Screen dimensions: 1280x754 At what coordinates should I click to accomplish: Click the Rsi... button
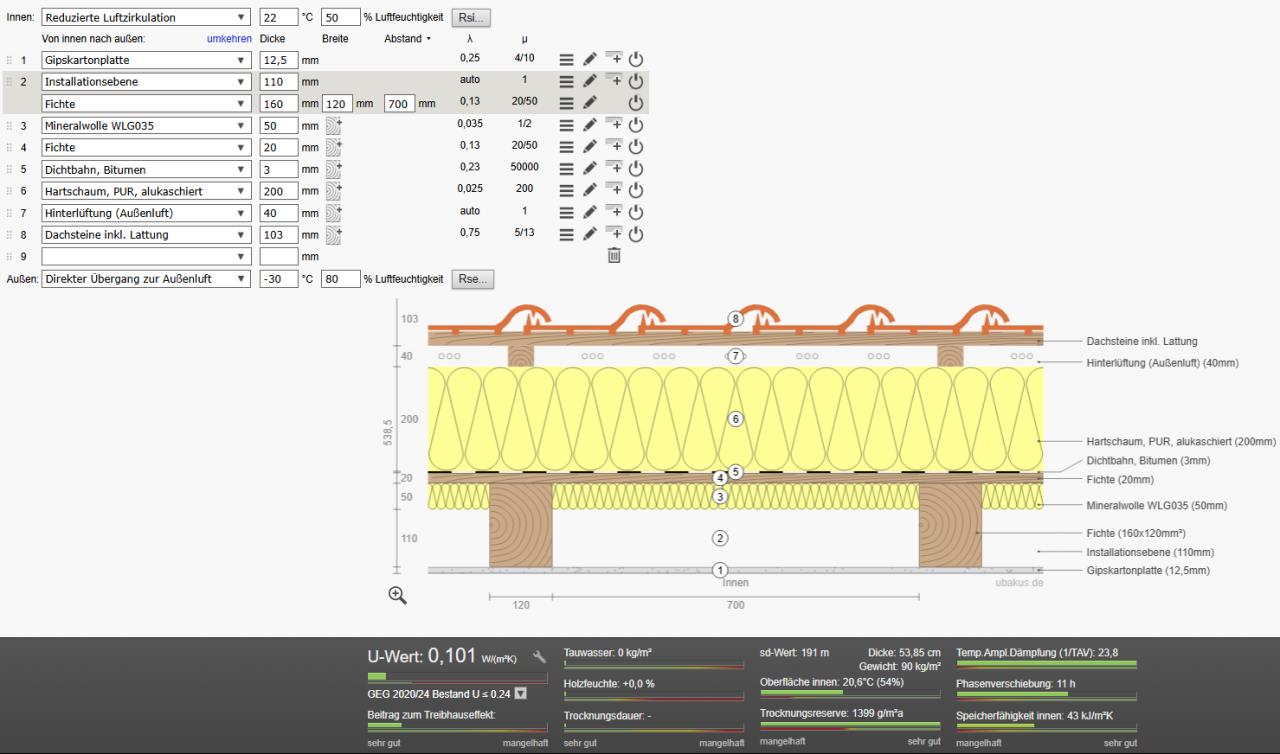pyautogui.click(x=470, y=18)
